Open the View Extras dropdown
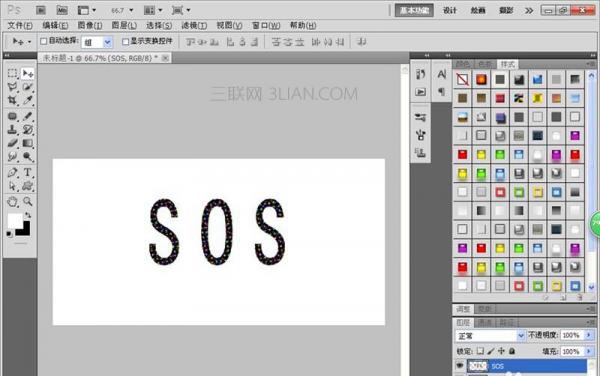The height and width of the screenshot is (376, 600). pos(87,10)
